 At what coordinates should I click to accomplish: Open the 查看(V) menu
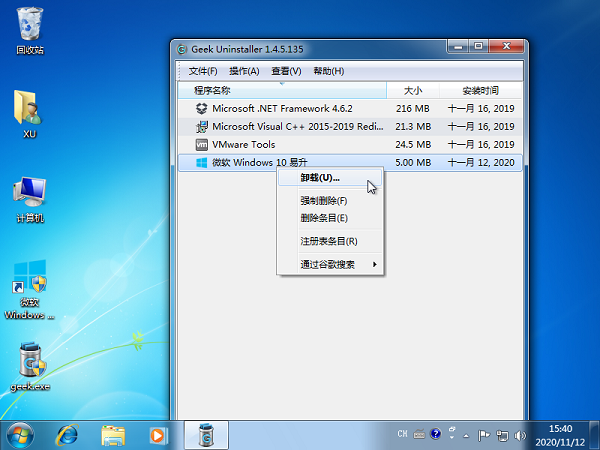286,71
